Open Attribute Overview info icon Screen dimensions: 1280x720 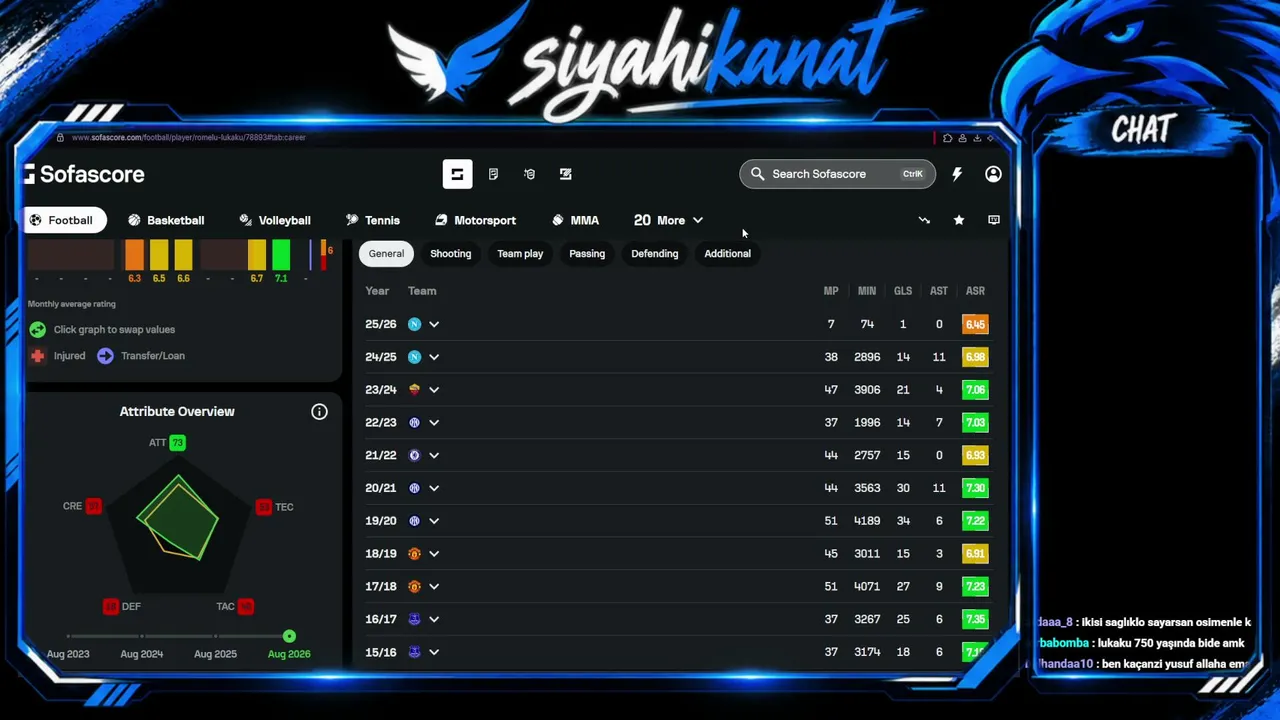tap(319, 412)
